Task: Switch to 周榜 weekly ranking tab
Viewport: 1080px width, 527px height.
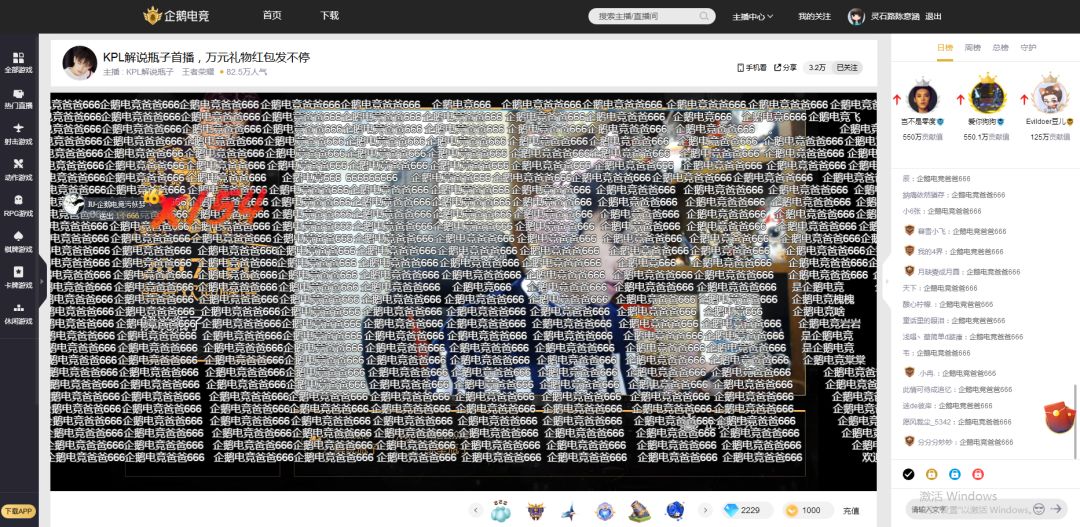Action: 973,48
